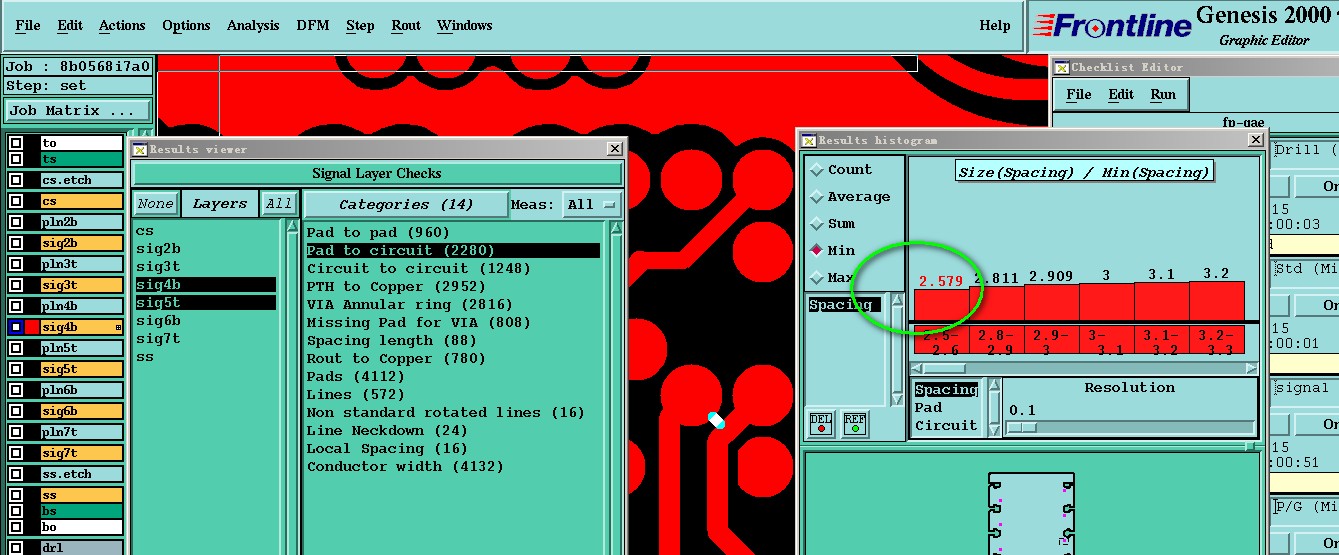The image size is (1339, 555).
Task: Click the REF icon in Results histogram
Action: pos(854,424)
